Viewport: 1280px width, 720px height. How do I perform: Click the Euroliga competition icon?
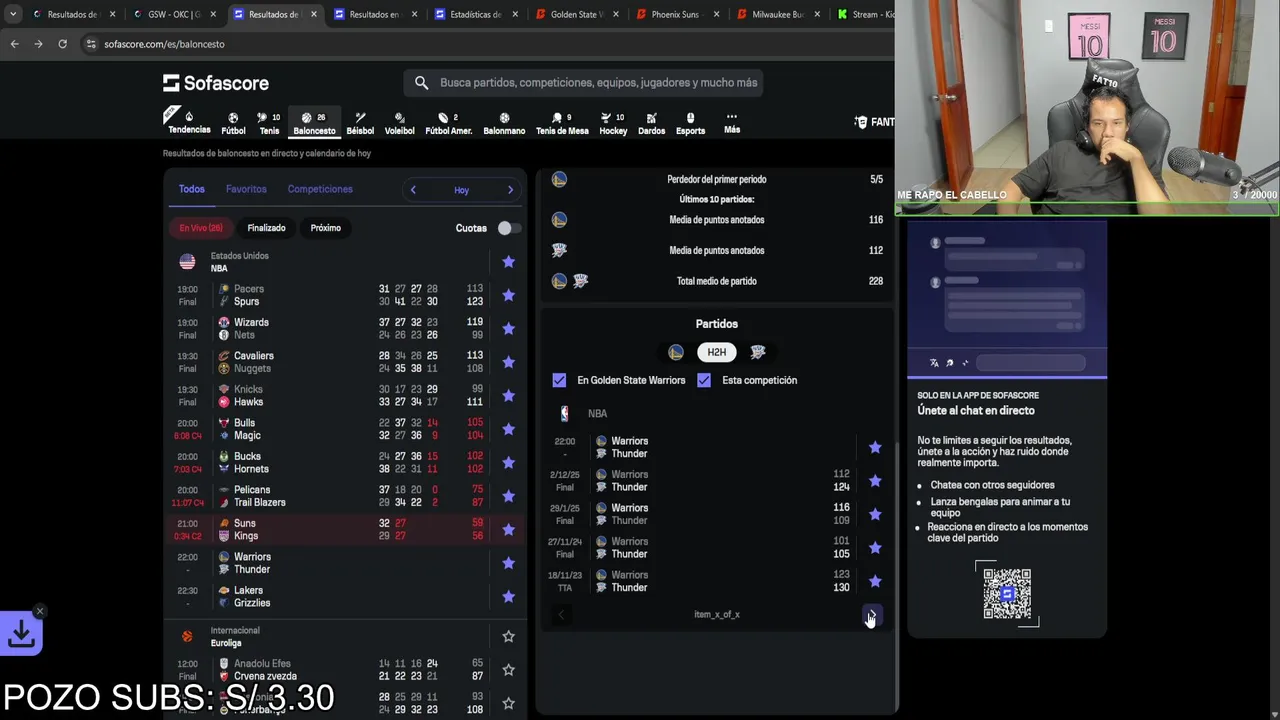(187, 637)
